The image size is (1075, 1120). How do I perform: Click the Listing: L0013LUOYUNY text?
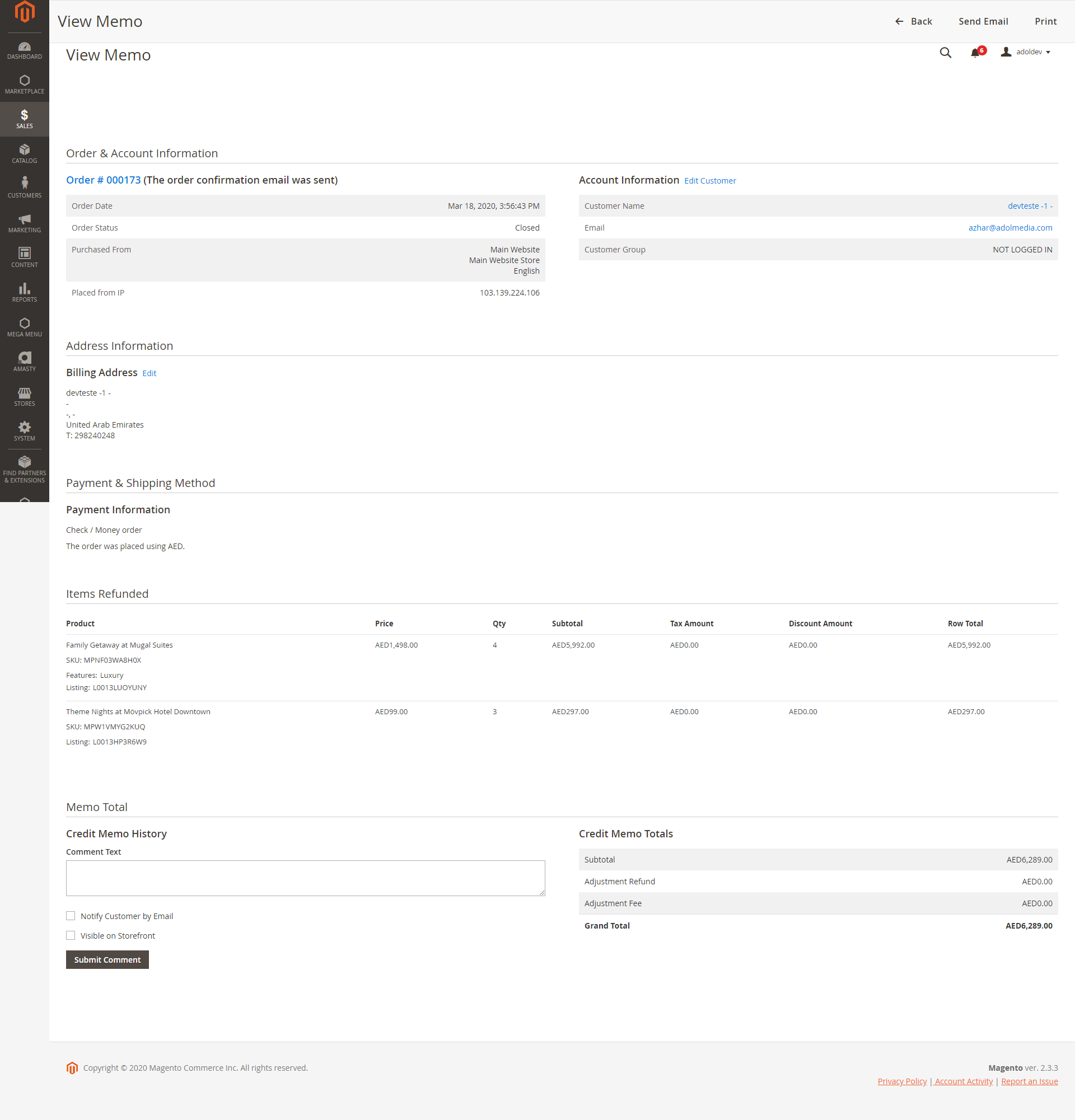106,687
